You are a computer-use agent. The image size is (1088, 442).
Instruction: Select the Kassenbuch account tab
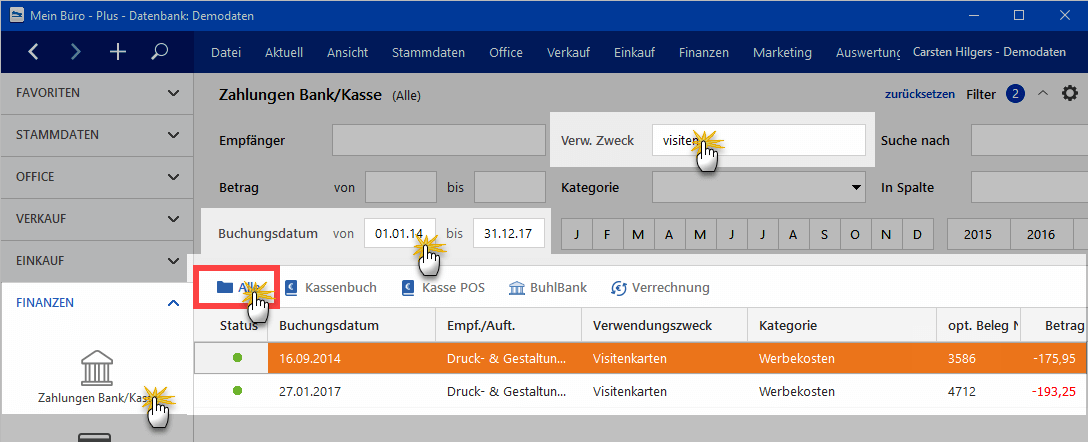pyautogui.click(x=330, y=287)
